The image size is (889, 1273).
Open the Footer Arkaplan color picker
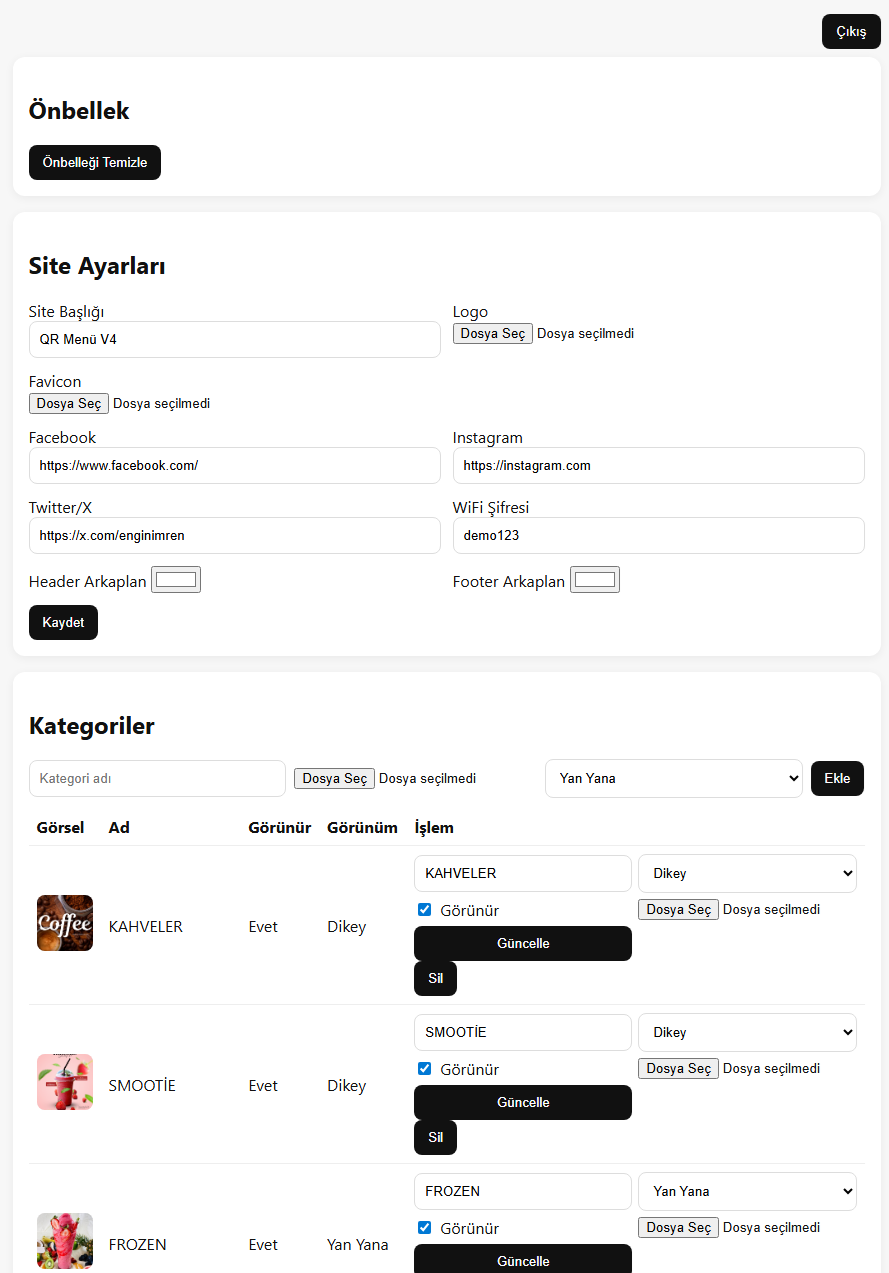pyautogui.click(x=595, y=580)
